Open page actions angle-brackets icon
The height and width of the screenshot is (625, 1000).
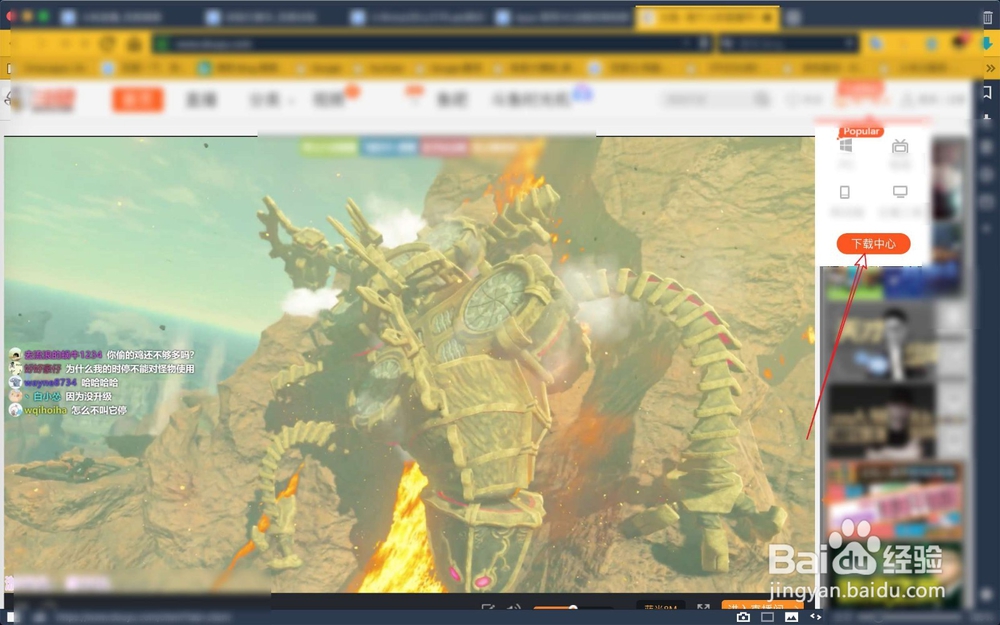815,617
